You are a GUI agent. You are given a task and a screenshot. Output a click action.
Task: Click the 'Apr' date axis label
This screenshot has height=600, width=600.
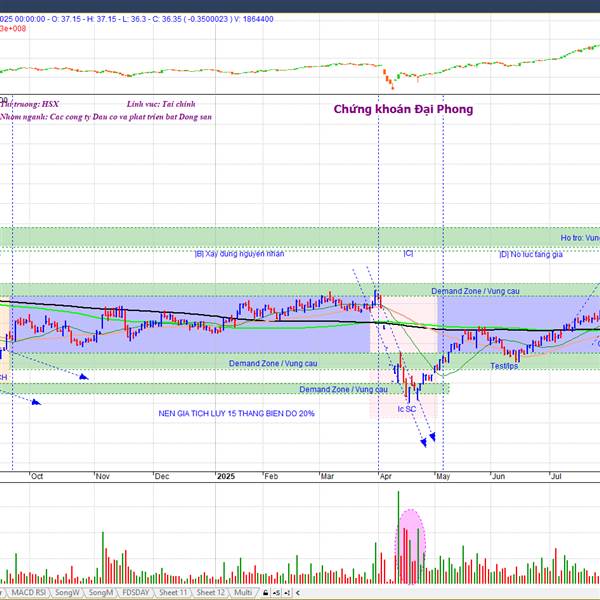[386, 476]
